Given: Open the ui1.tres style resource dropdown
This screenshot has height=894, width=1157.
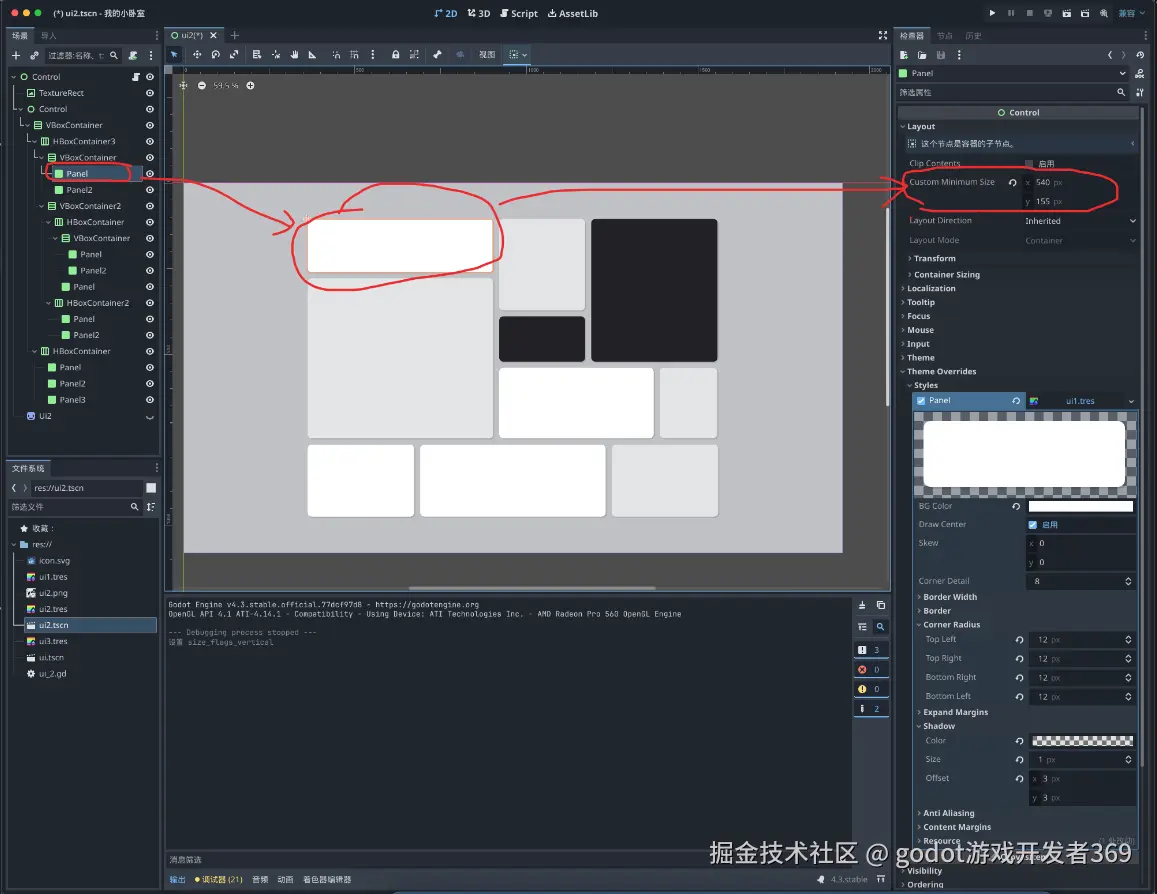Looking at the screenshot, I should 1131,401.
